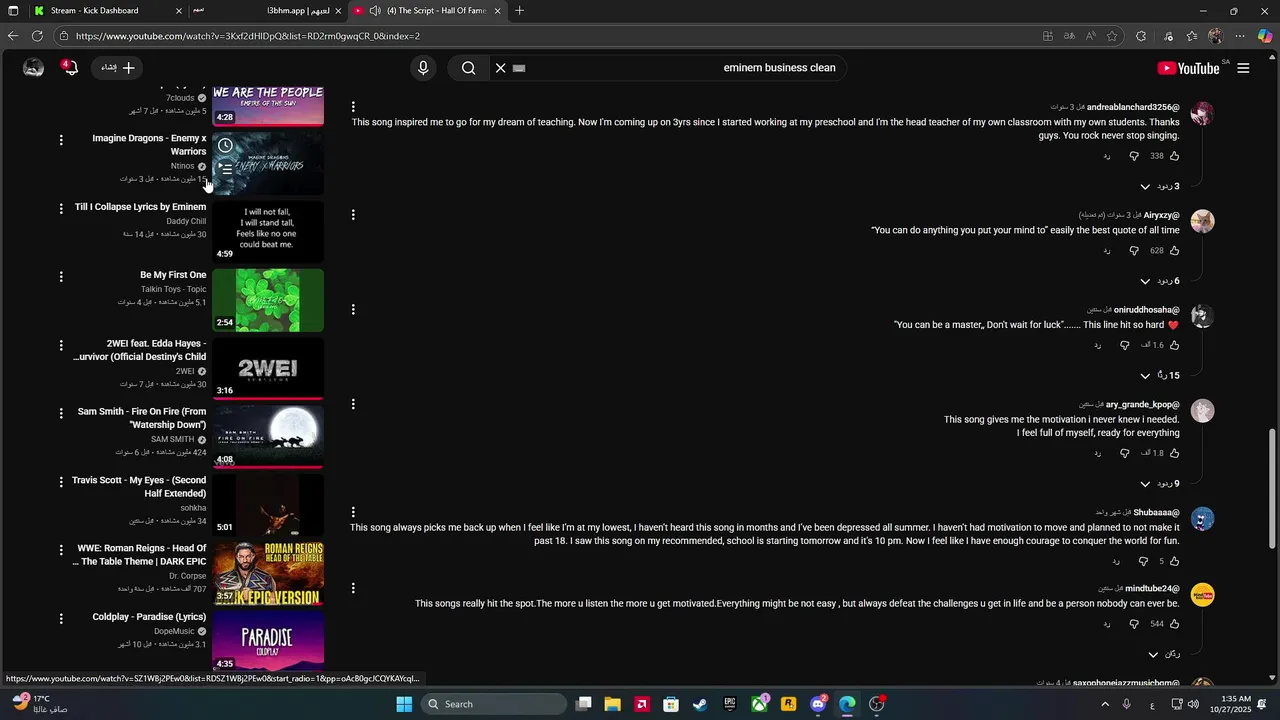Add Imagine Dragons Enemy video to queue
The width and height of the screenshot is (1280, 720).
pyautogui.click(x=226, y=168)
